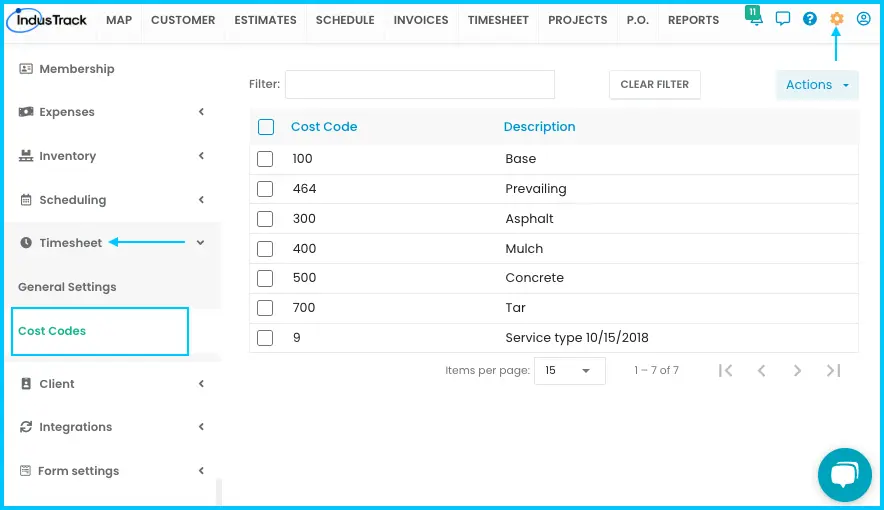Check the box for cost code 464
This screenshot has height=510, width=884.
[265, 189]
